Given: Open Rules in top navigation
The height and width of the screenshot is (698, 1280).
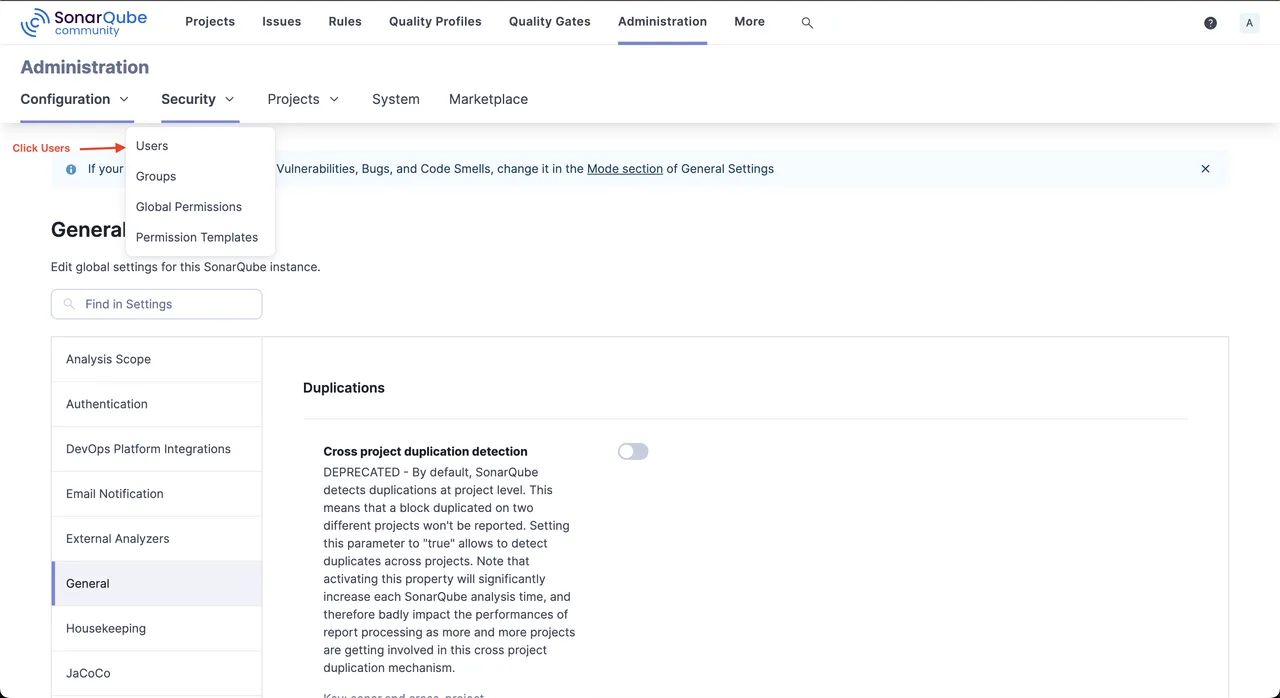Looking at the screenshot, I should [x=345, y=21].
